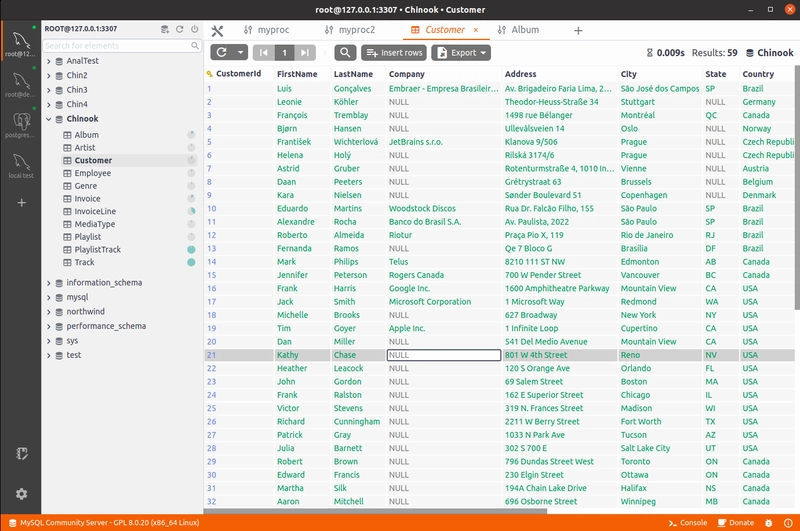This screenshot has height=531, width=800.
Task: Sort by CustomerId column header
Action: point(238,73)
